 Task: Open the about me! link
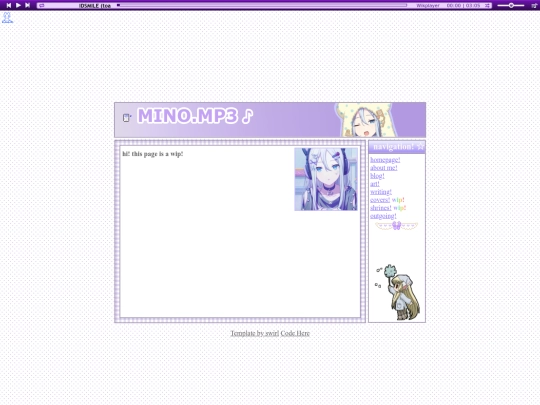pos(384,168)
